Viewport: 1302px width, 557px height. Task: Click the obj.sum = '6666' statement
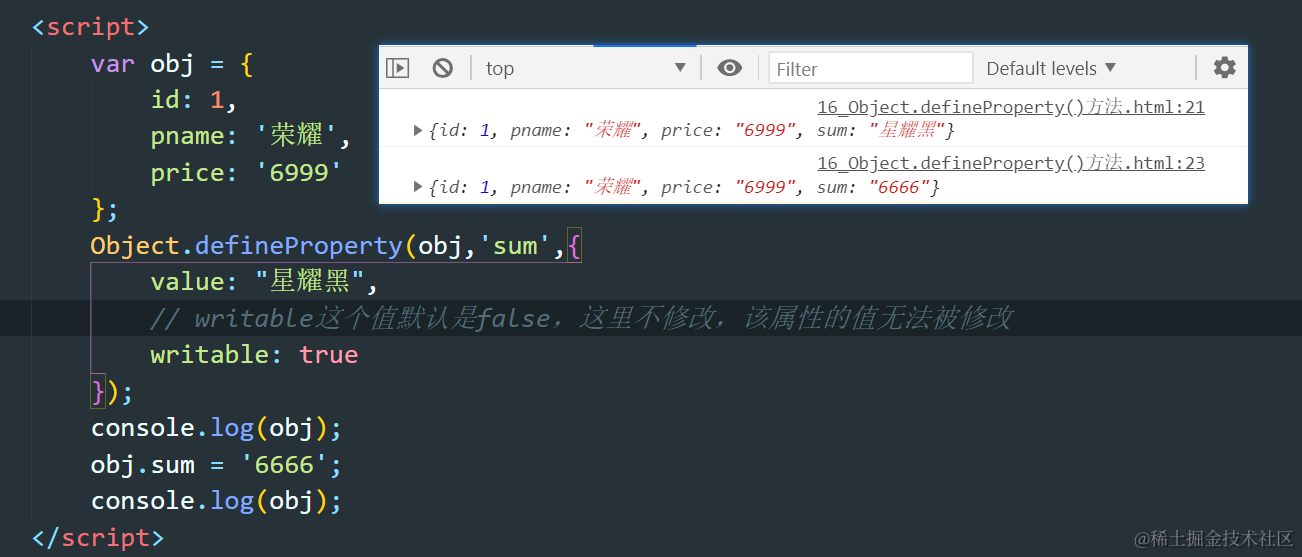pos(217,464)
